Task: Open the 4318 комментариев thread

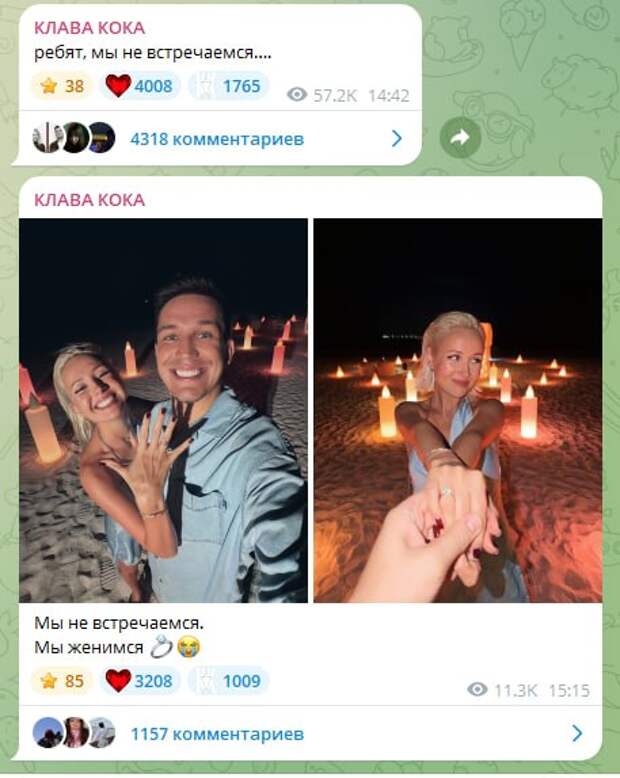Action: coord(217,138)
